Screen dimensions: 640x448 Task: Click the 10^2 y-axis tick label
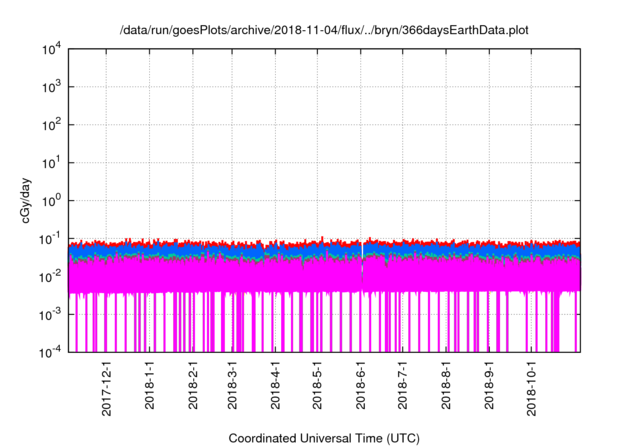[52, 124]
